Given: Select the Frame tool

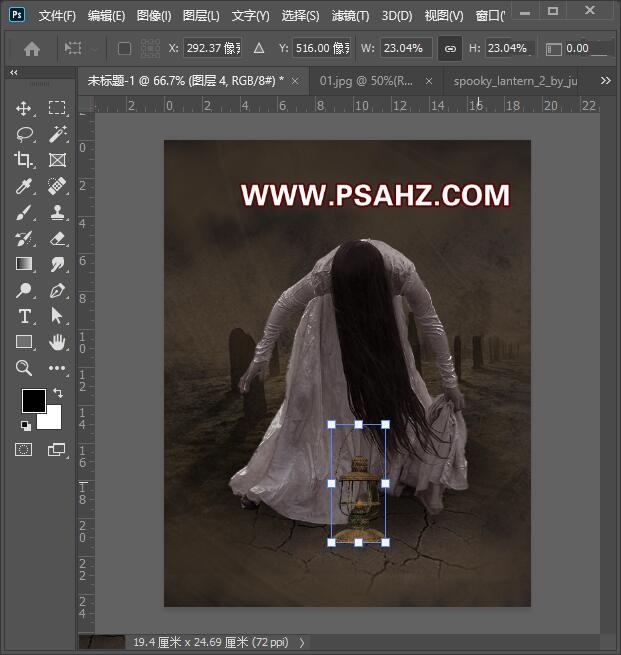Looking at the screenshot, I should (57, 160).
